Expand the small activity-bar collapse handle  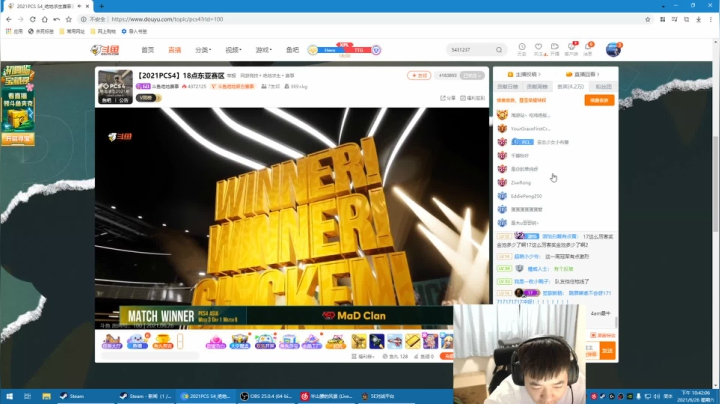click(x=180, y=341)
